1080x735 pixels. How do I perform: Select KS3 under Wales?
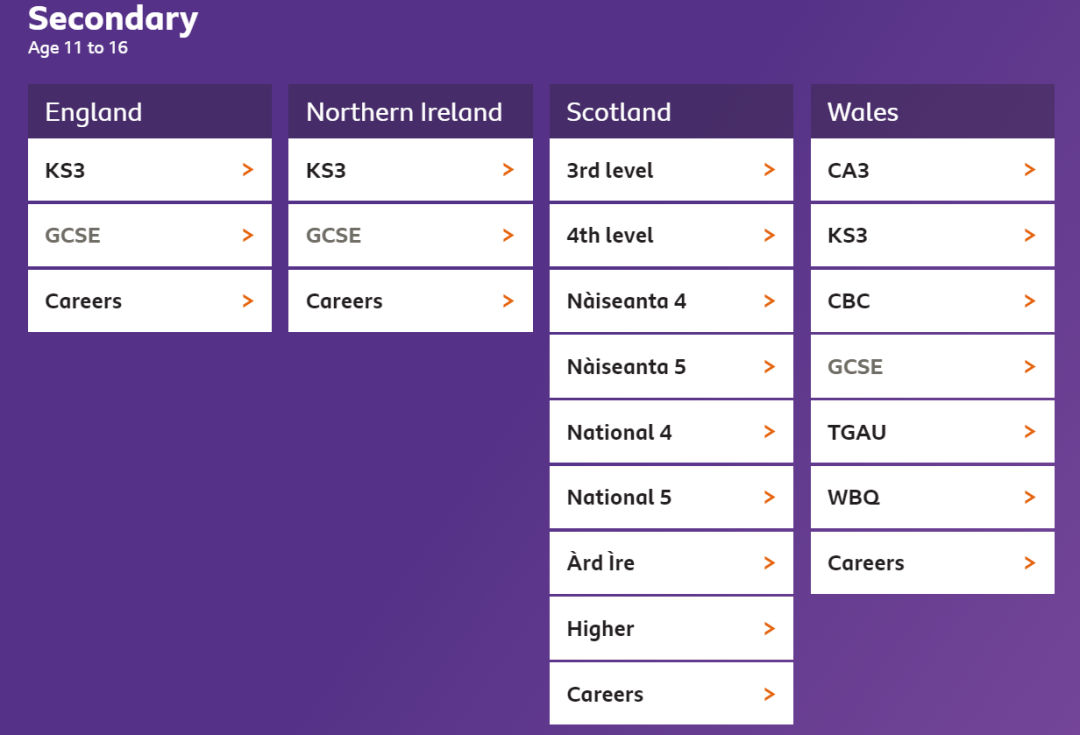[x=848, y=236]
